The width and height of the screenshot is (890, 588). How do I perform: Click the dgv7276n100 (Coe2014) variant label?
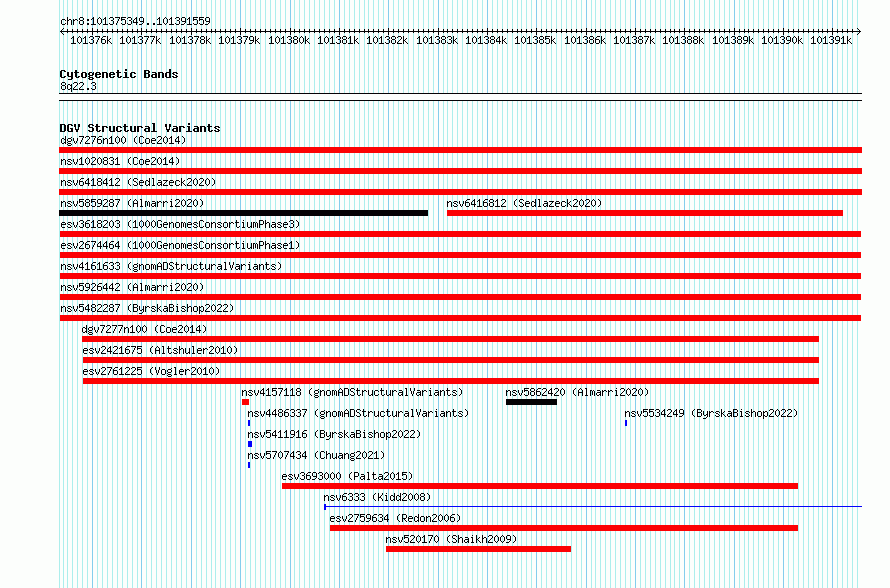pos(123,140)
